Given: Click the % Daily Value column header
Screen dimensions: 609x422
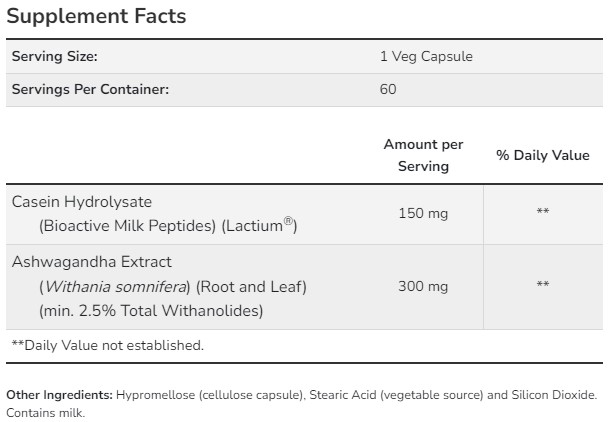Looking at the screenshot, I should click(x=543, y=156).
